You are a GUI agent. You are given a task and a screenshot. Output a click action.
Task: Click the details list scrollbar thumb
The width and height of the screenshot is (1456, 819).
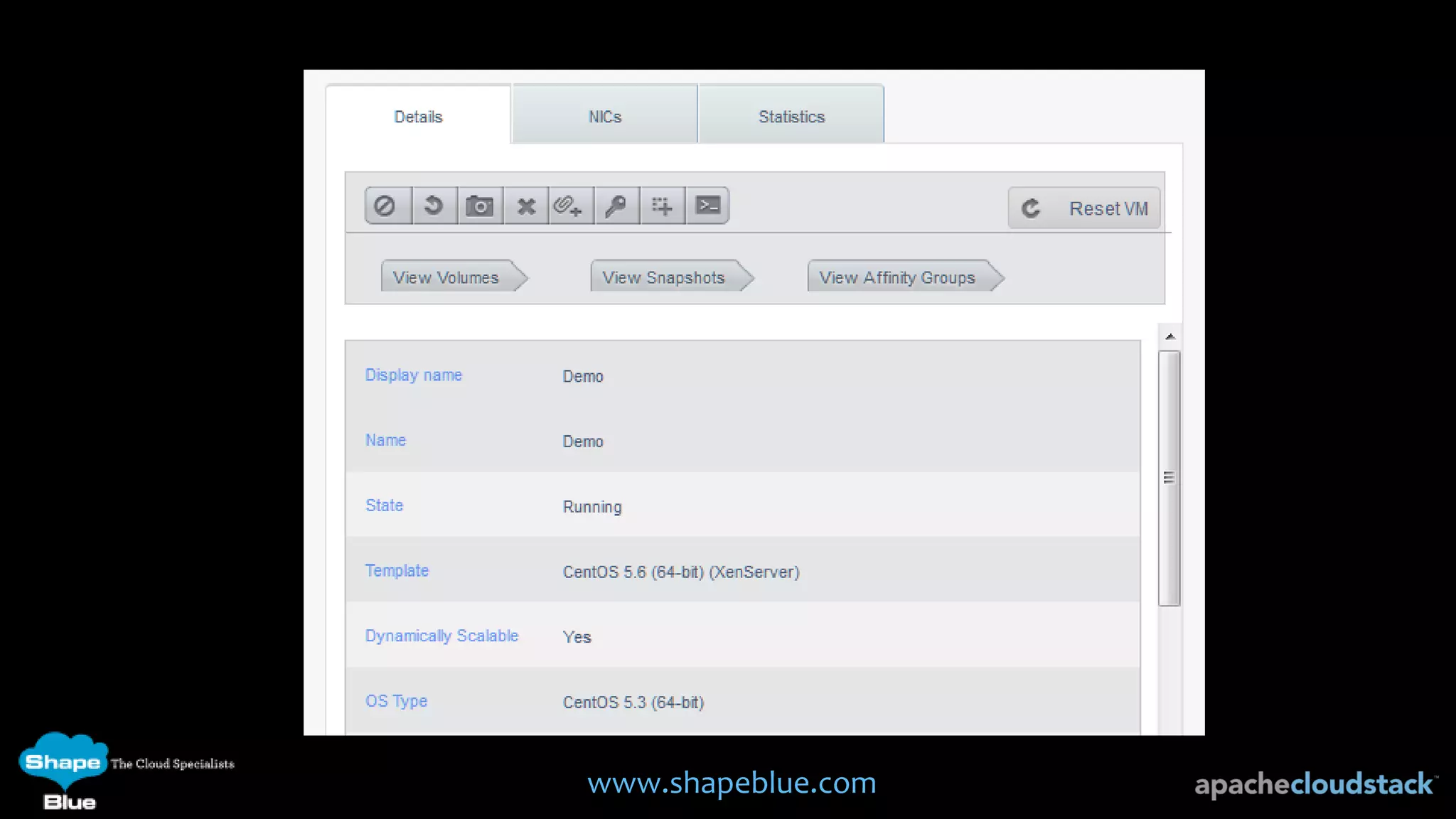tap(1169, 478)
